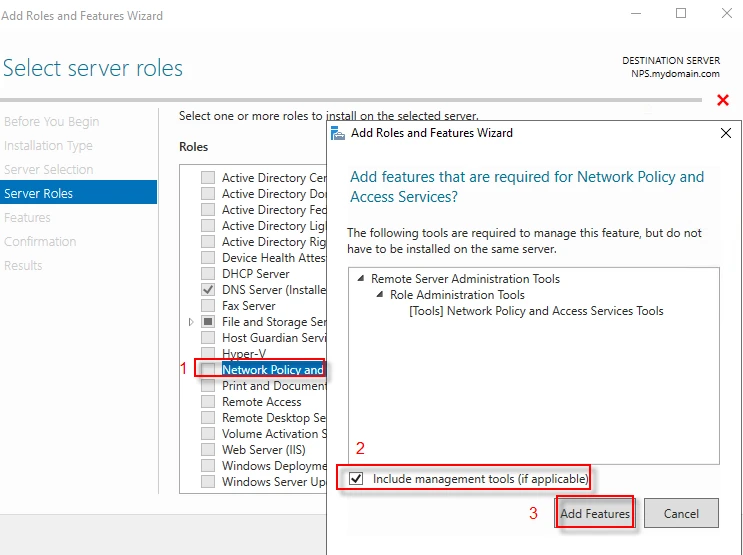Maximize the main wizard window

(681, 14)
